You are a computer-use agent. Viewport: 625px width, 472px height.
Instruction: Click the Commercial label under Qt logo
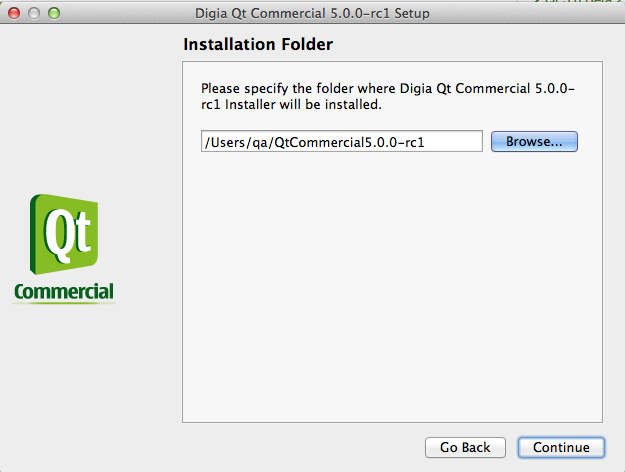tap(64, 291)
